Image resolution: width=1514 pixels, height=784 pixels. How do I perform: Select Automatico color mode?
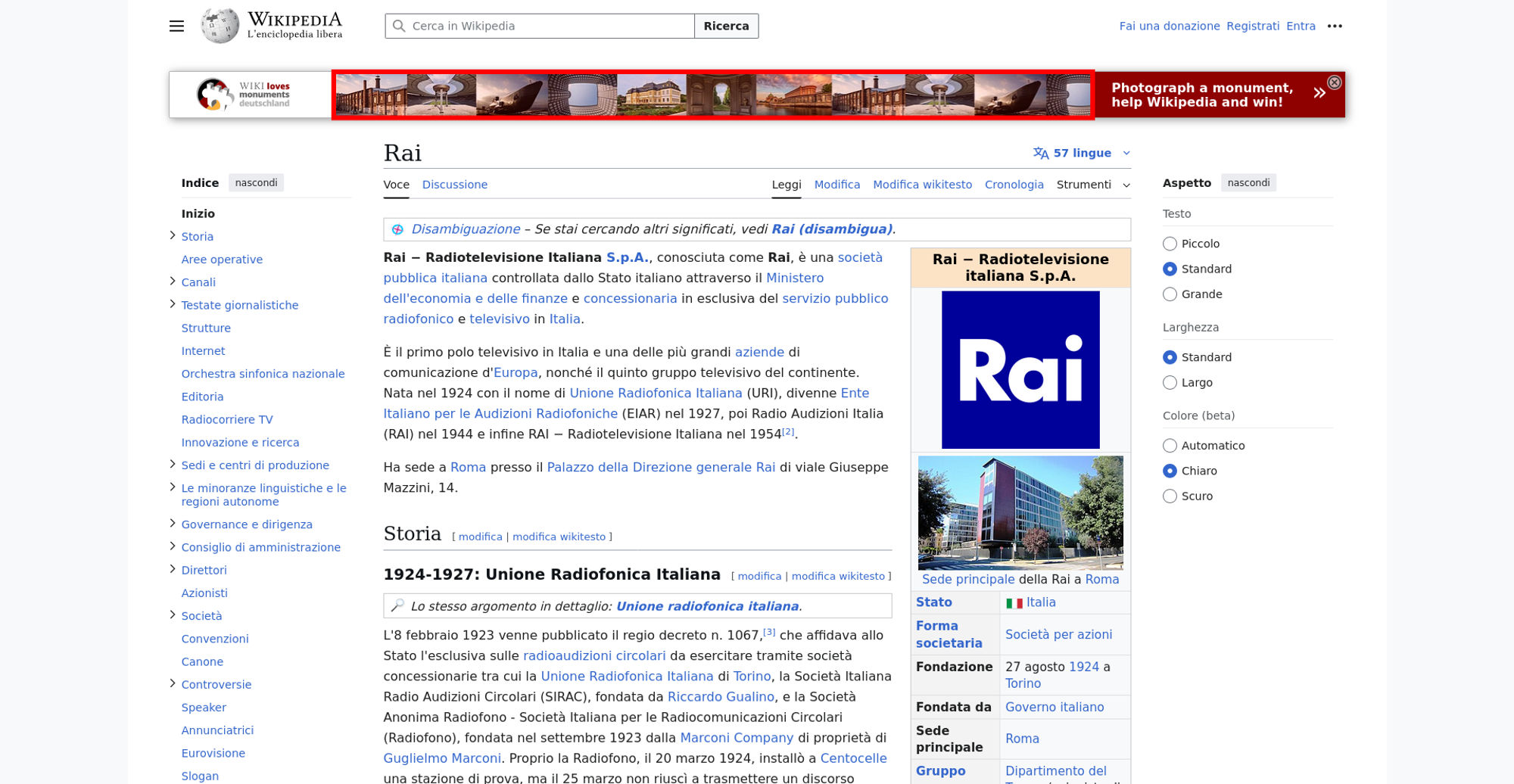pyautogui.click(x=1170, y=446)
